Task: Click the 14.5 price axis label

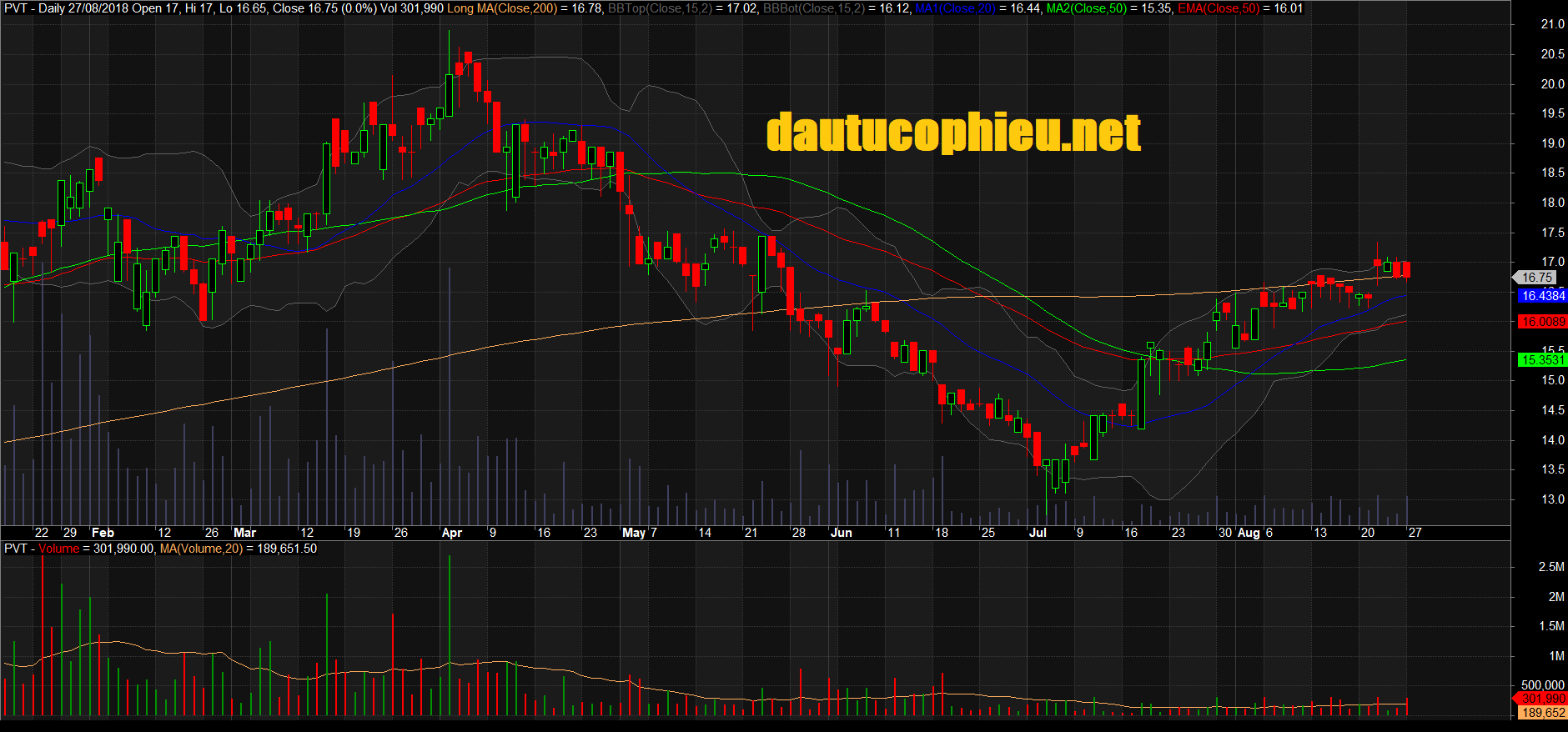Action: pyautogui.click(x=1552, y=410)
